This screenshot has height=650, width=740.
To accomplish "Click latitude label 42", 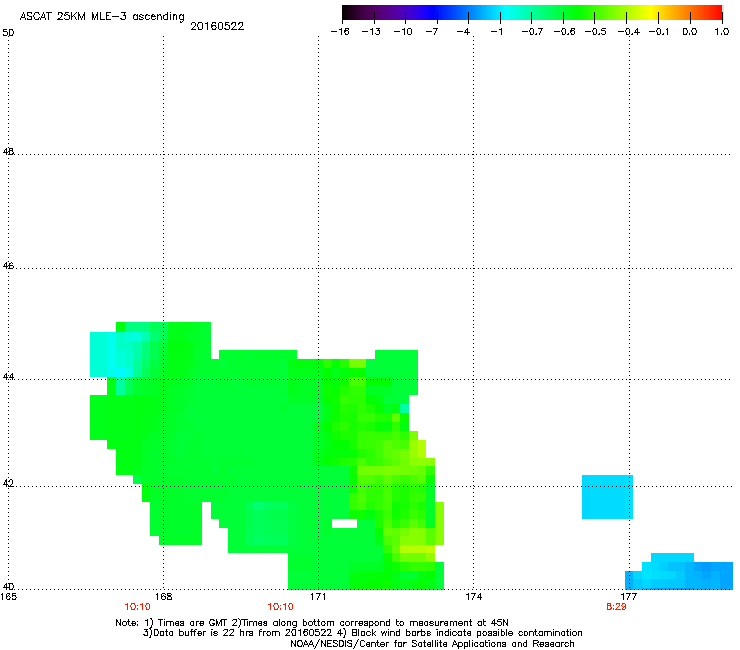I will 8,484.
